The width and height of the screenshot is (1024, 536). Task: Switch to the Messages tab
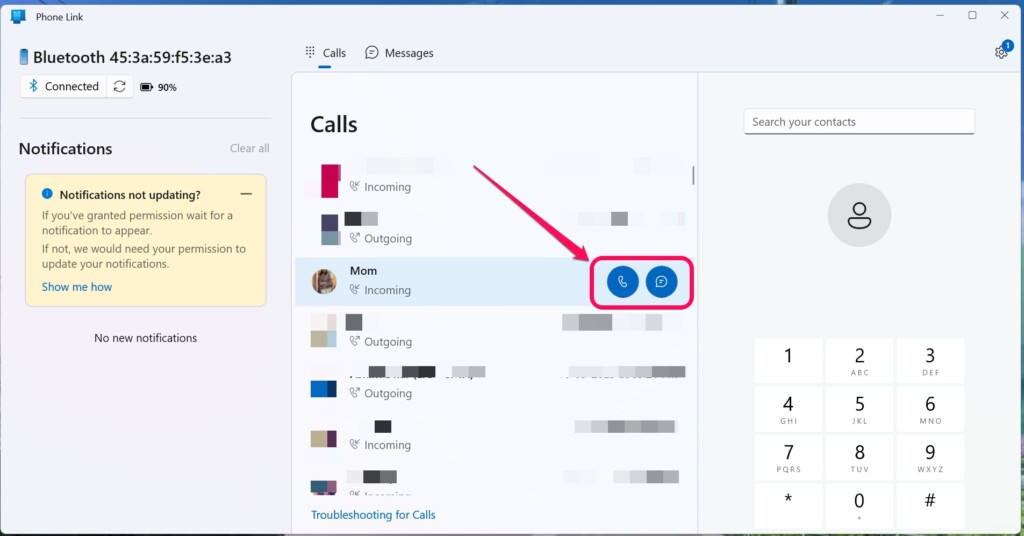(399, 53)
